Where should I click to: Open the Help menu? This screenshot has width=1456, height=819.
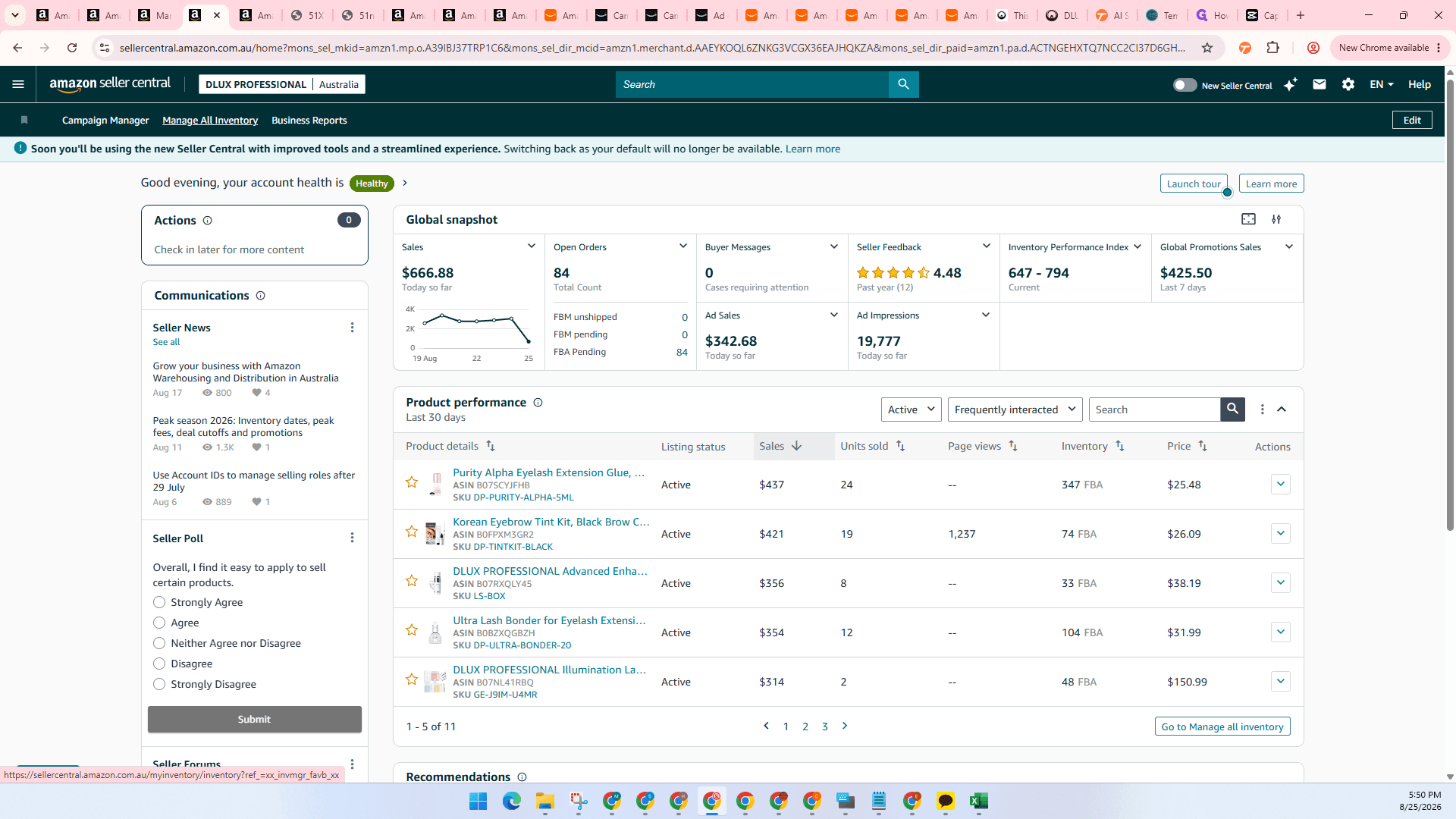coord(1420,84)
